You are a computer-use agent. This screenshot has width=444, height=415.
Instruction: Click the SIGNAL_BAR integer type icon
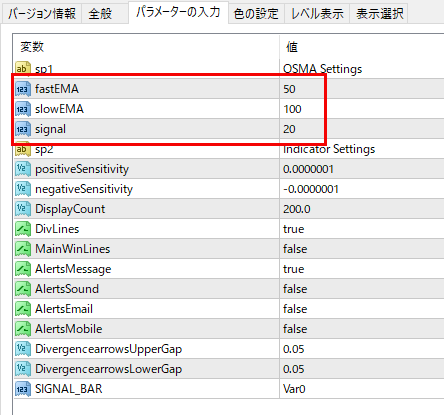pos(23,389)
